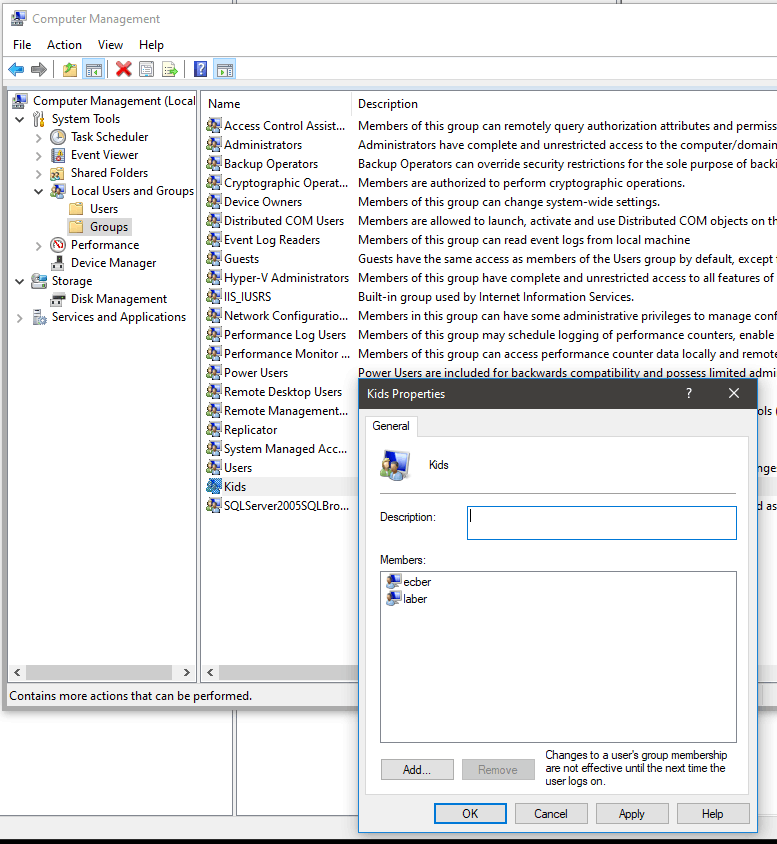Click the Apply button
The width and height of the screenshot is (777, 844).
coord(632,813)
